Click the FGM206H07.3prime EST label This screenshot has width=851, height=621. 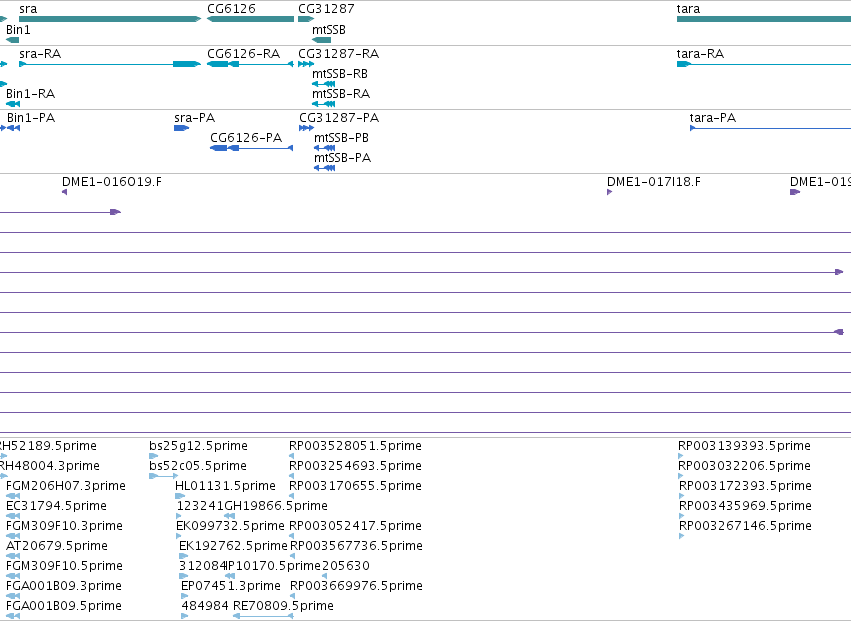[66, 486]
